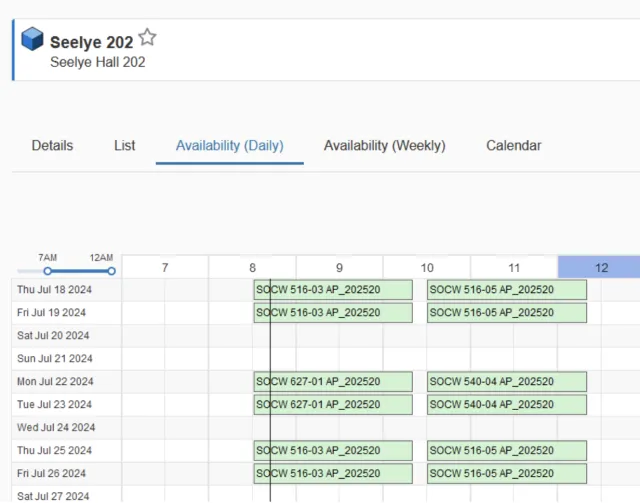Switch to Availability (Weekly) view
This screenshot has height=503, width=640.
click(384, 146)
